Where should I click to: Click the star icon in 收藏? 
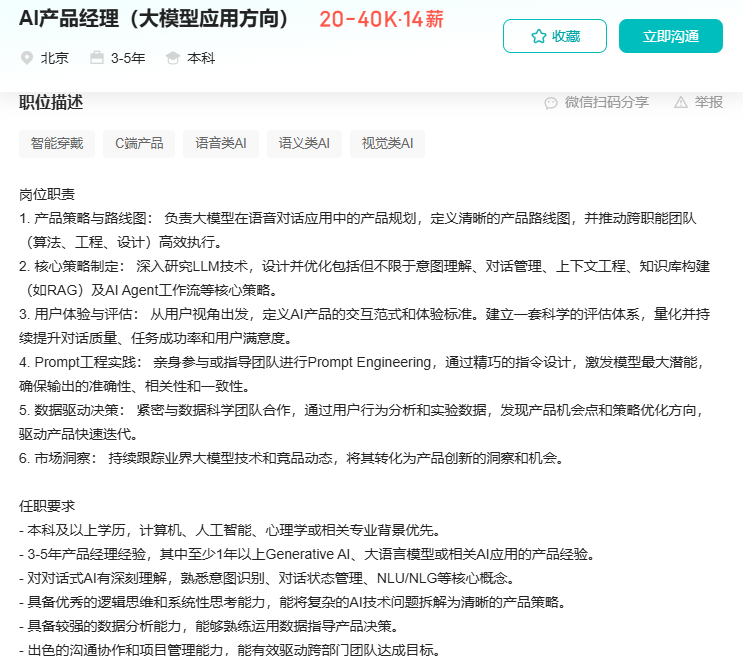[x=539, y=36]
